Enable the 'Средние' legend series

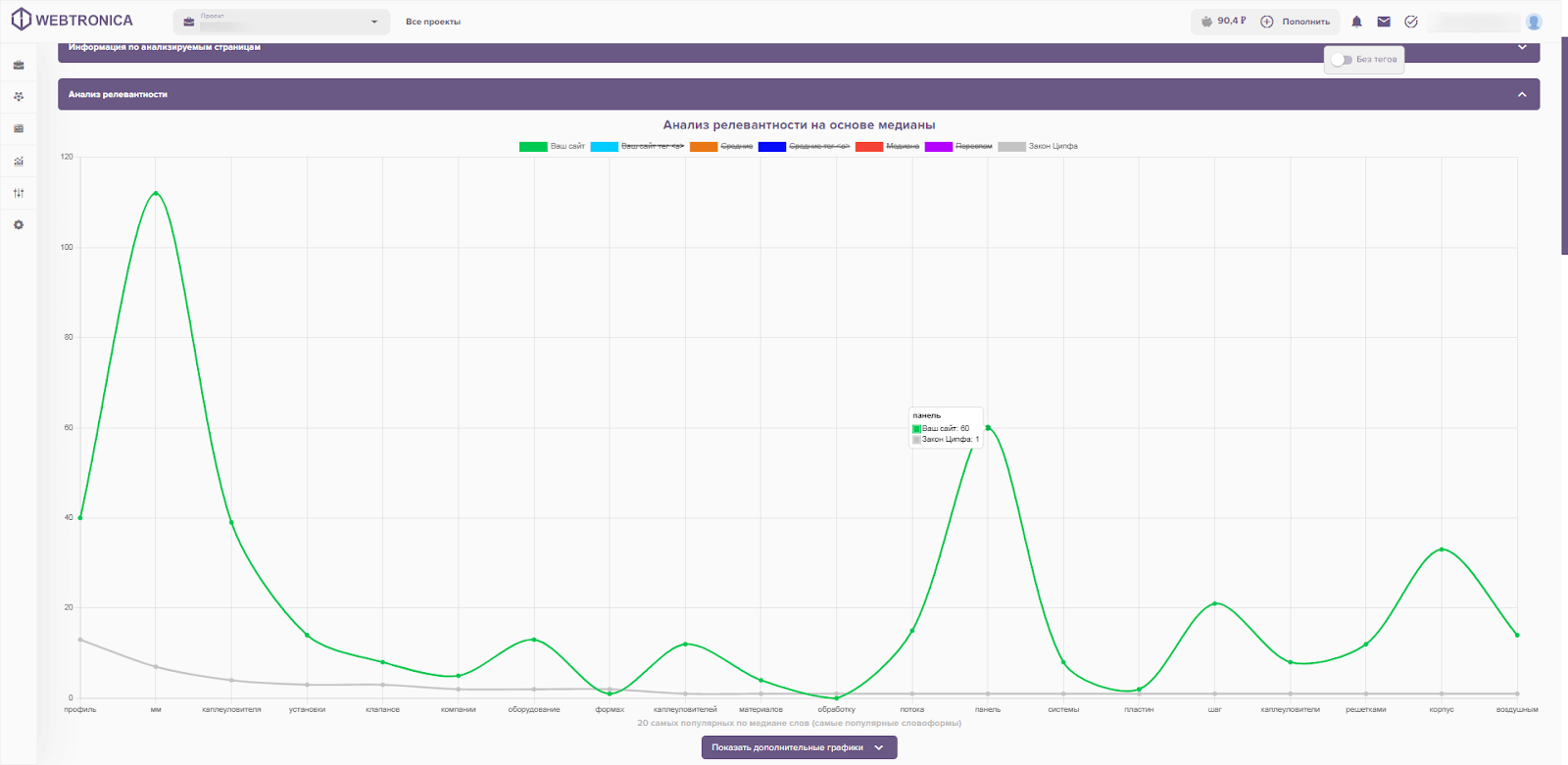(x=721, y=147)
